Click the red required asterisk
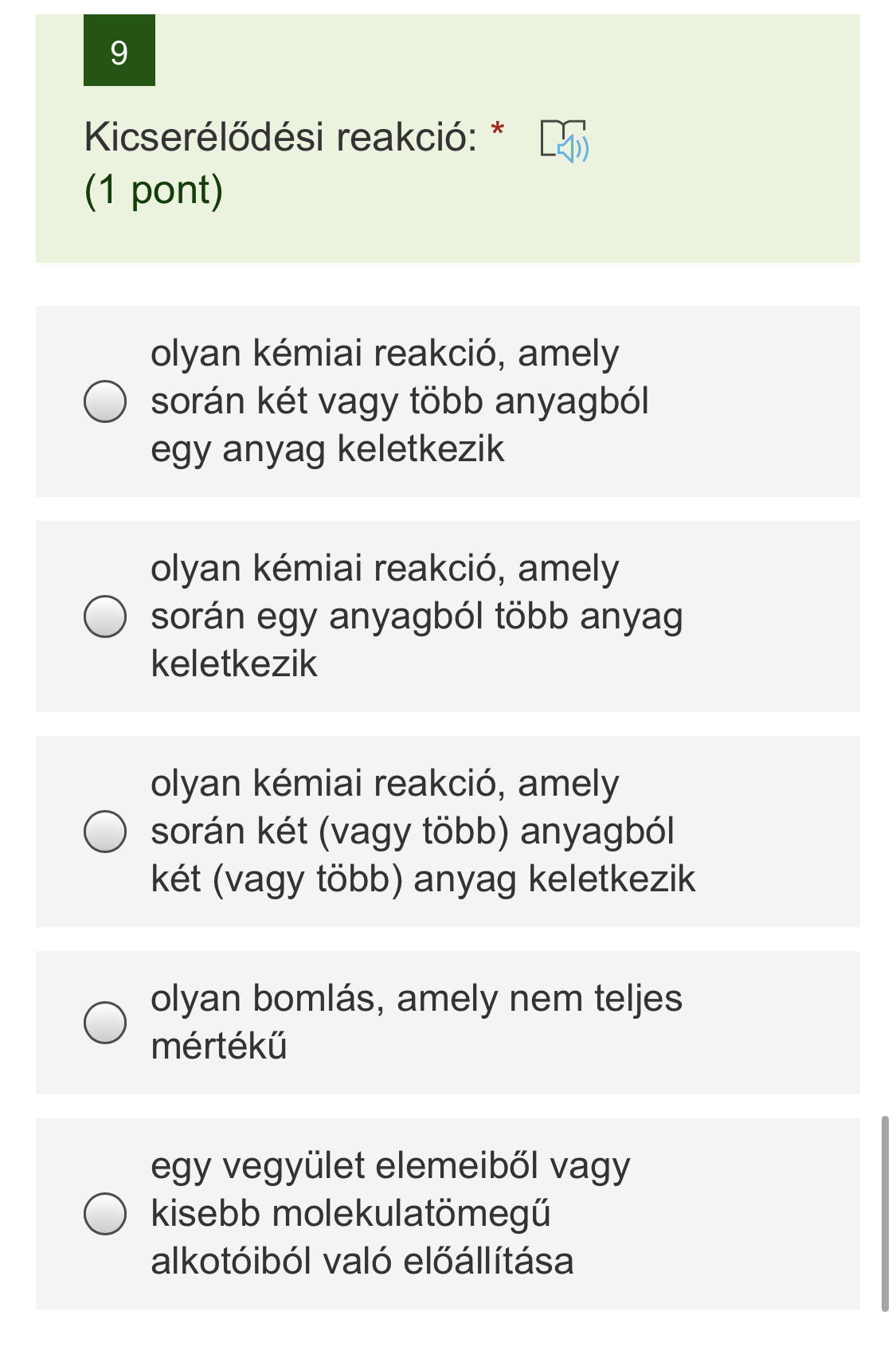 coord(498,129)
